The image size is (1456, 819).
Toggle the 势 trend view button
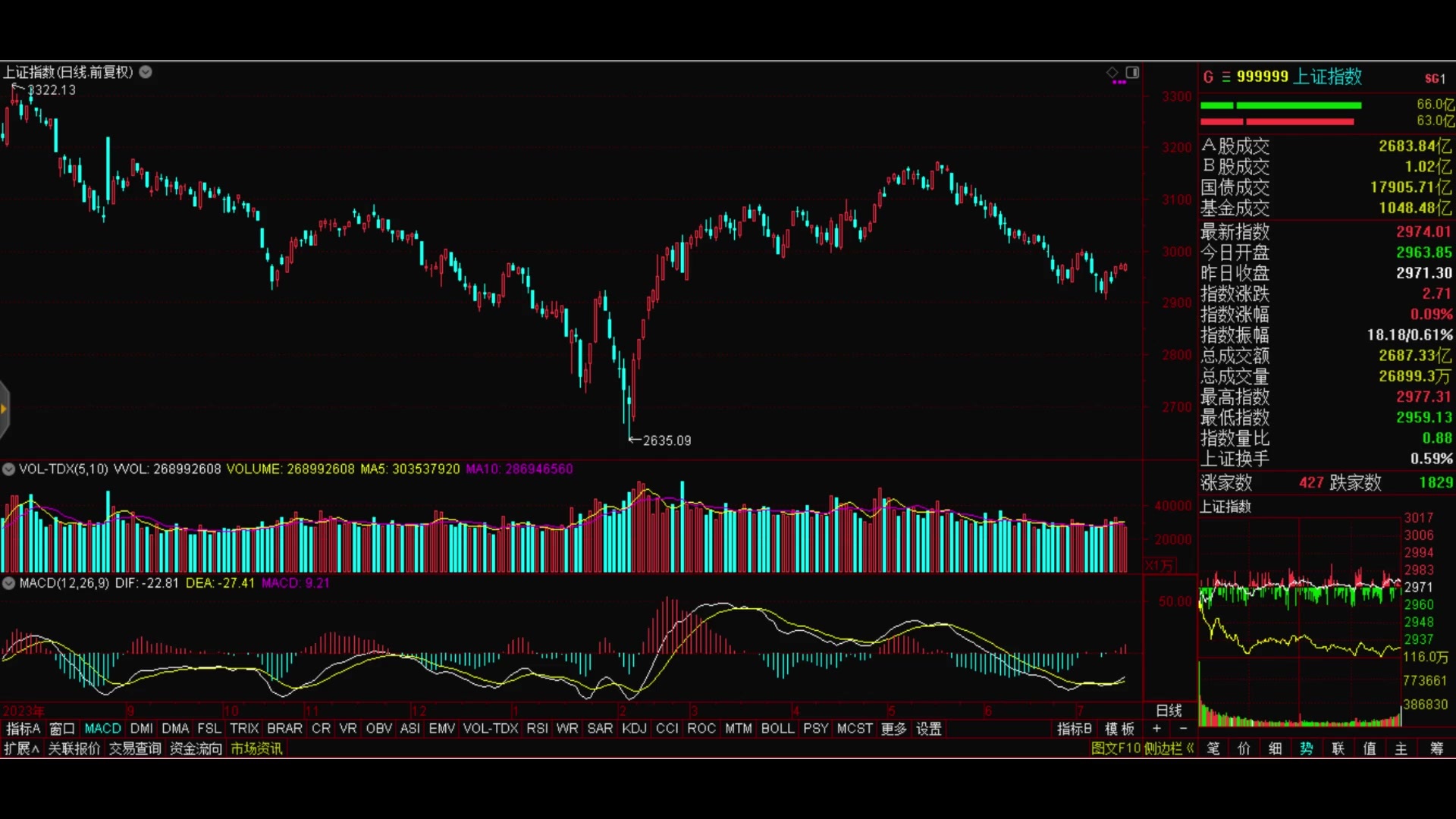tap(1306, 748)
